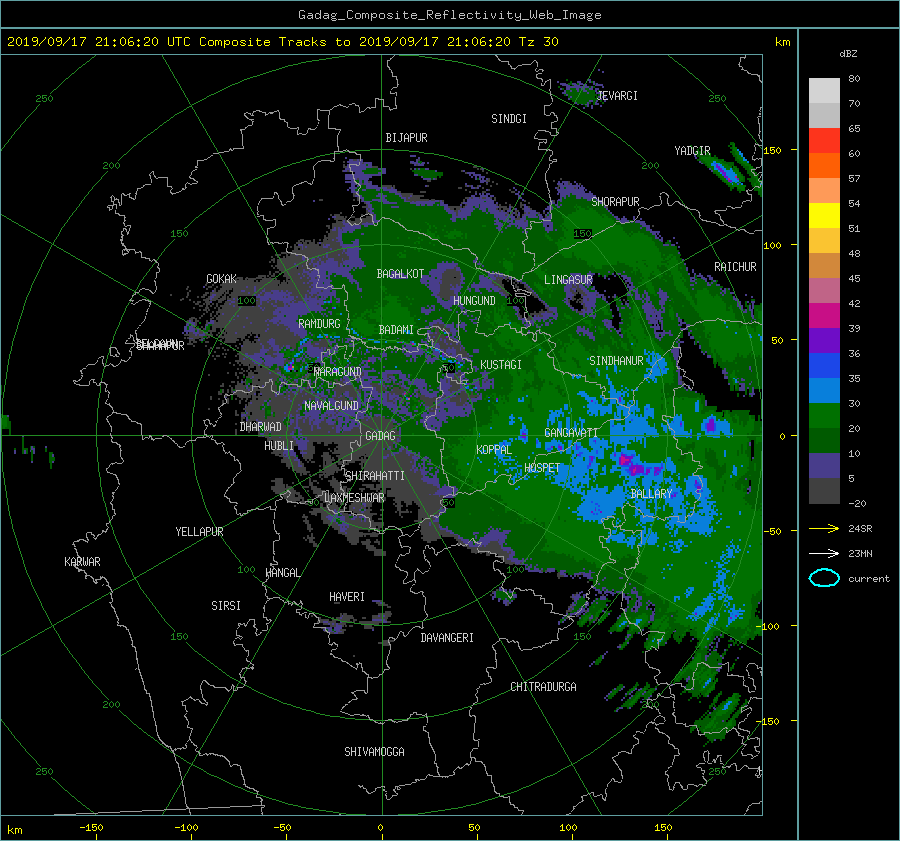Image resolution: width=900 pixels, height=841 pixels.
Task: Select the DAVANGERI city label
Action: (447, 638)
